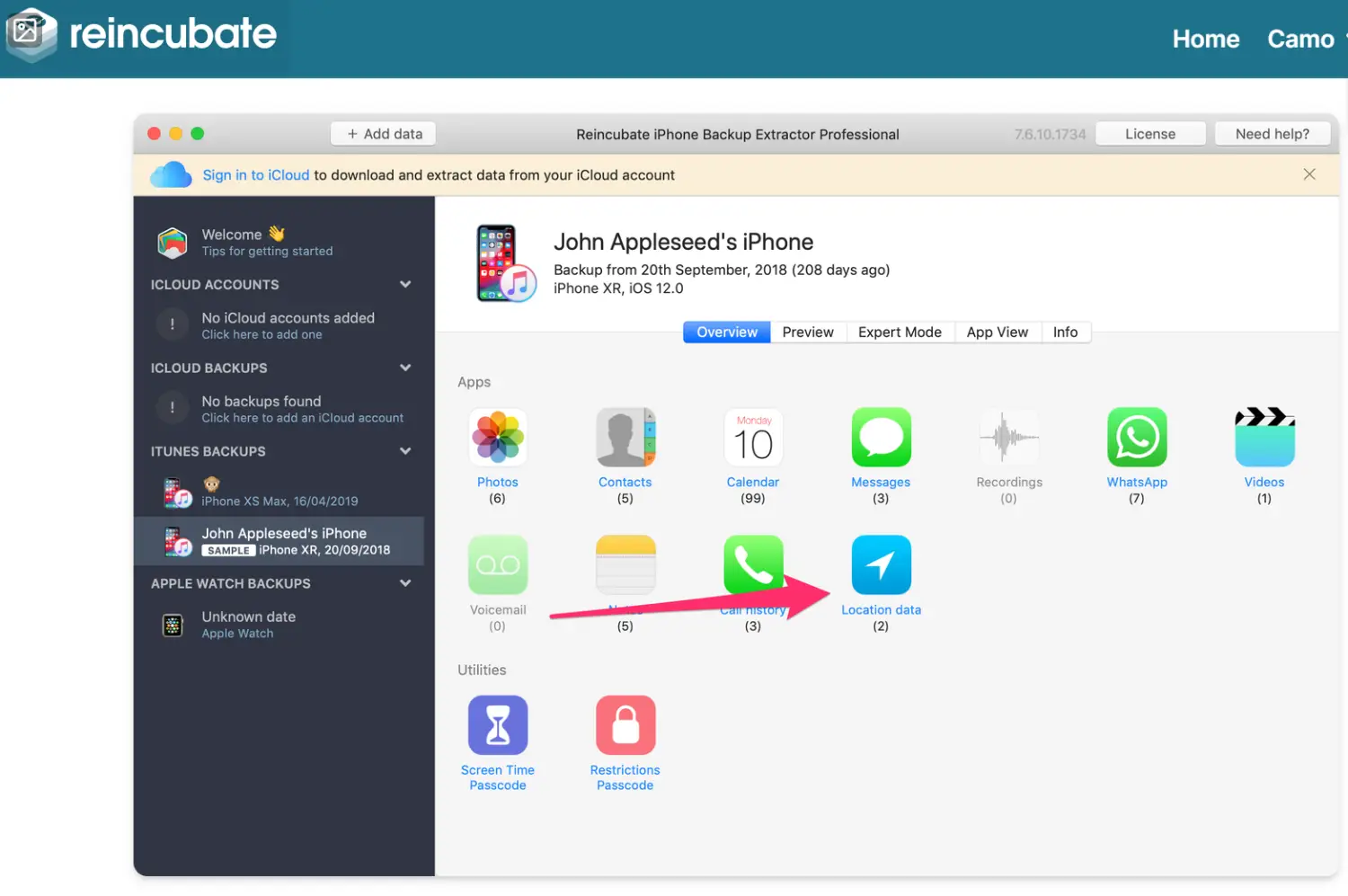The height and width of the screenshot is (896, 1348).
Task: Open the Contacts icon
Action: (625, 438)
